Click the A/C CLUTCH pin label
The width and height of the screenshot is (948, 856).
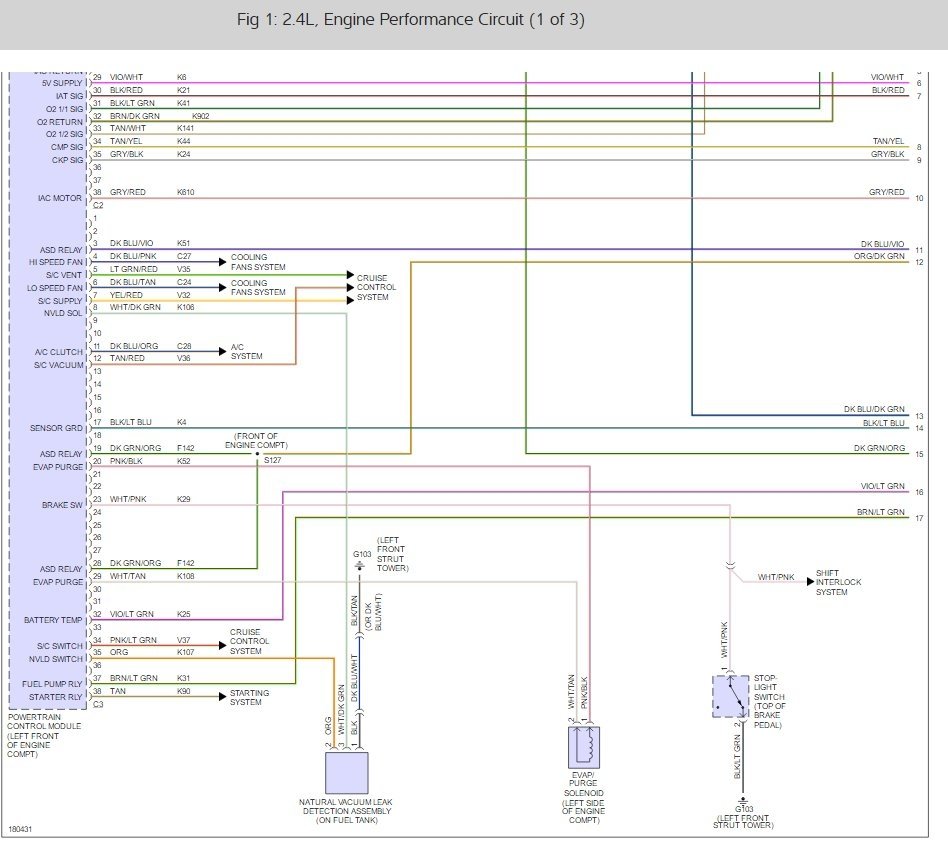coord(59,352)
